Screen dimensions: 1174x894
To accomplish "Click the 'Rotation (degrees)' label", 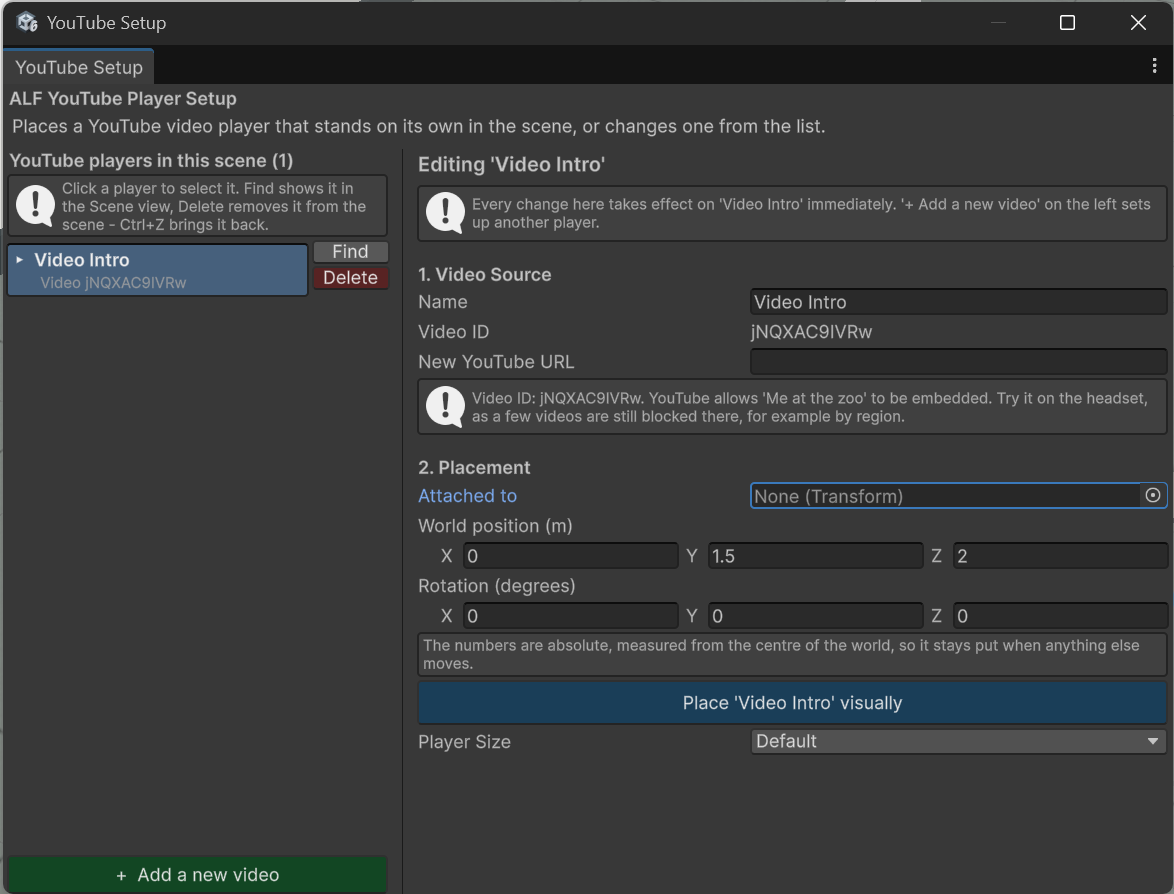I will click(x=496, y=586).
